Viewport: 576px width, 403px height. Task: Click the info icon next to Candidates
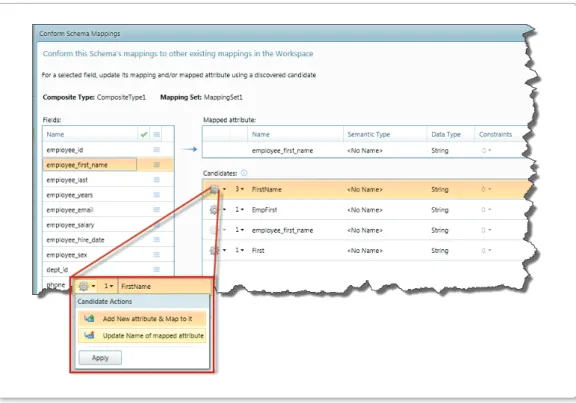(x=244, y=173)
